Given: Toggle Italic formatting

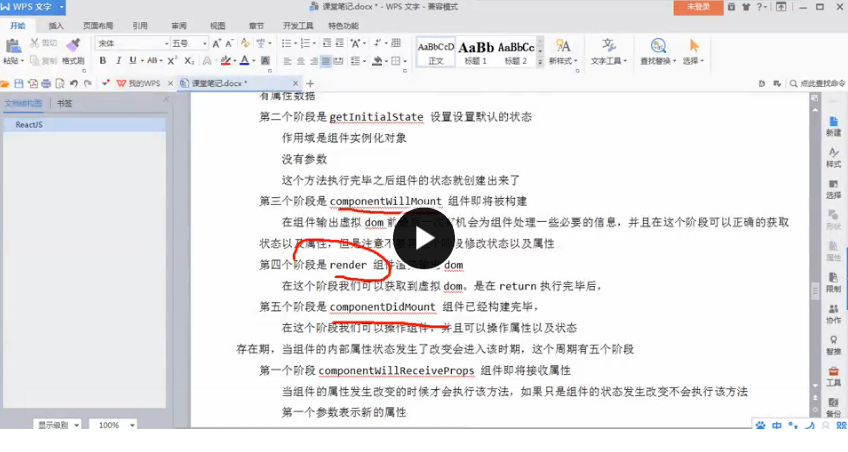Looking at the screenshot, I should pos(118,61).
